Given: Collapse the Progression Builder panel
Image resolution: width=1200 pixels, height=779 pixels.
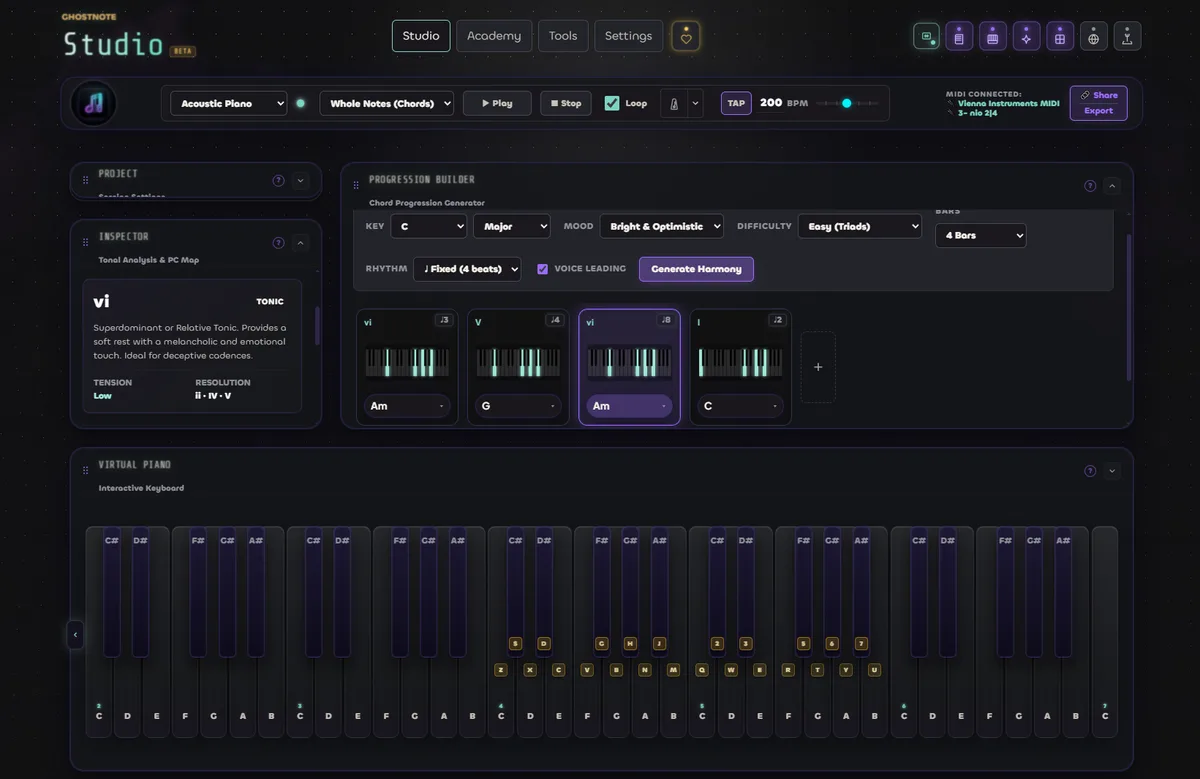Looking at the screenshot, I should point(1112,186).
